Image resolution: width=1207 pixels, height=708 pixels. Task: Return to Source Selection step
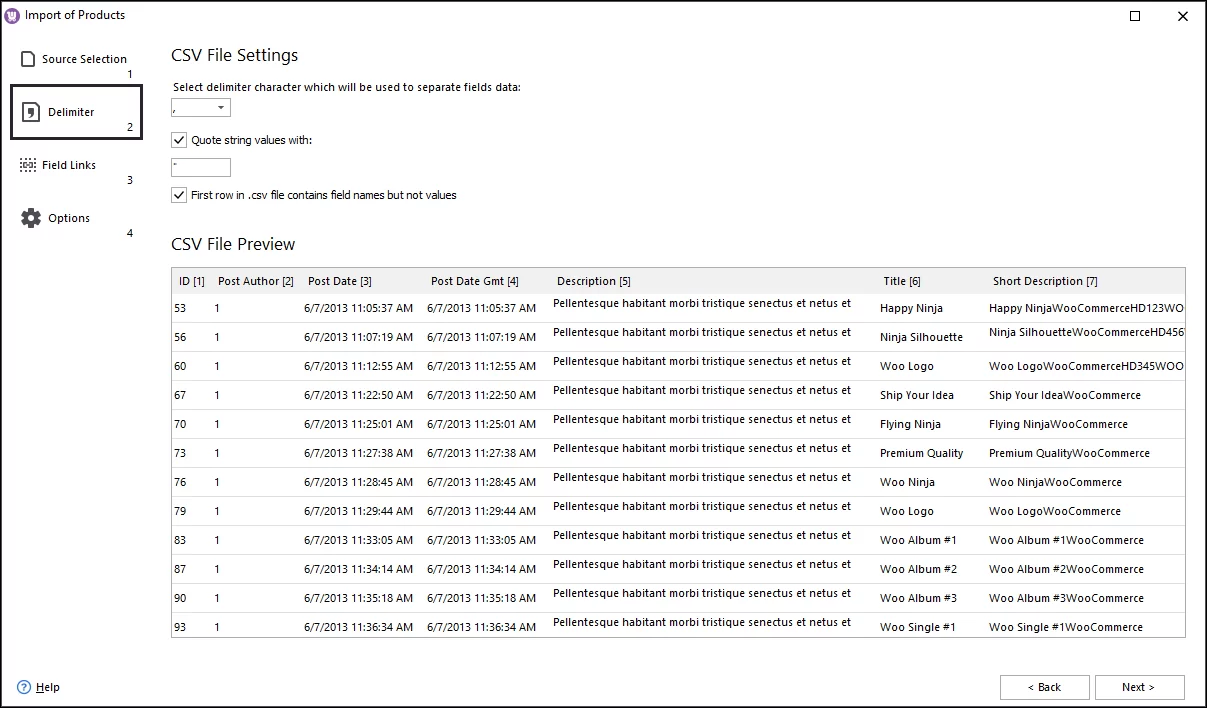click(x=80, y=59)
